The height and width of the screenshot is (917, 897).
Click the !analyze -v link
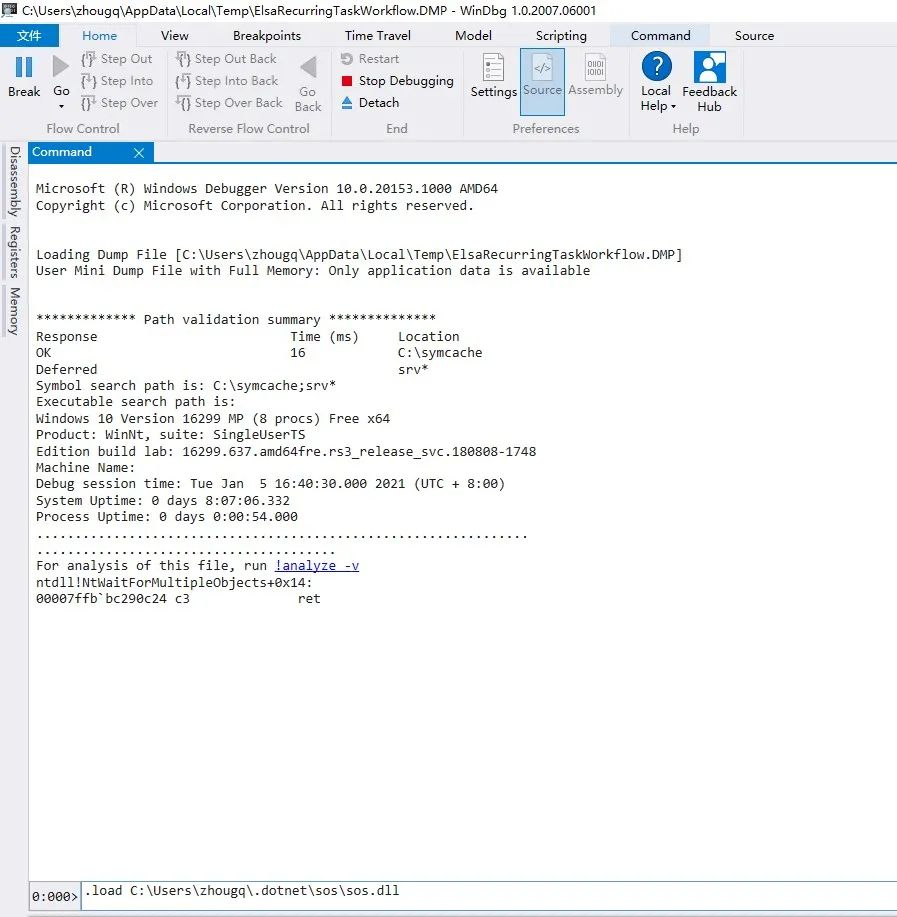tap(317, 566)
